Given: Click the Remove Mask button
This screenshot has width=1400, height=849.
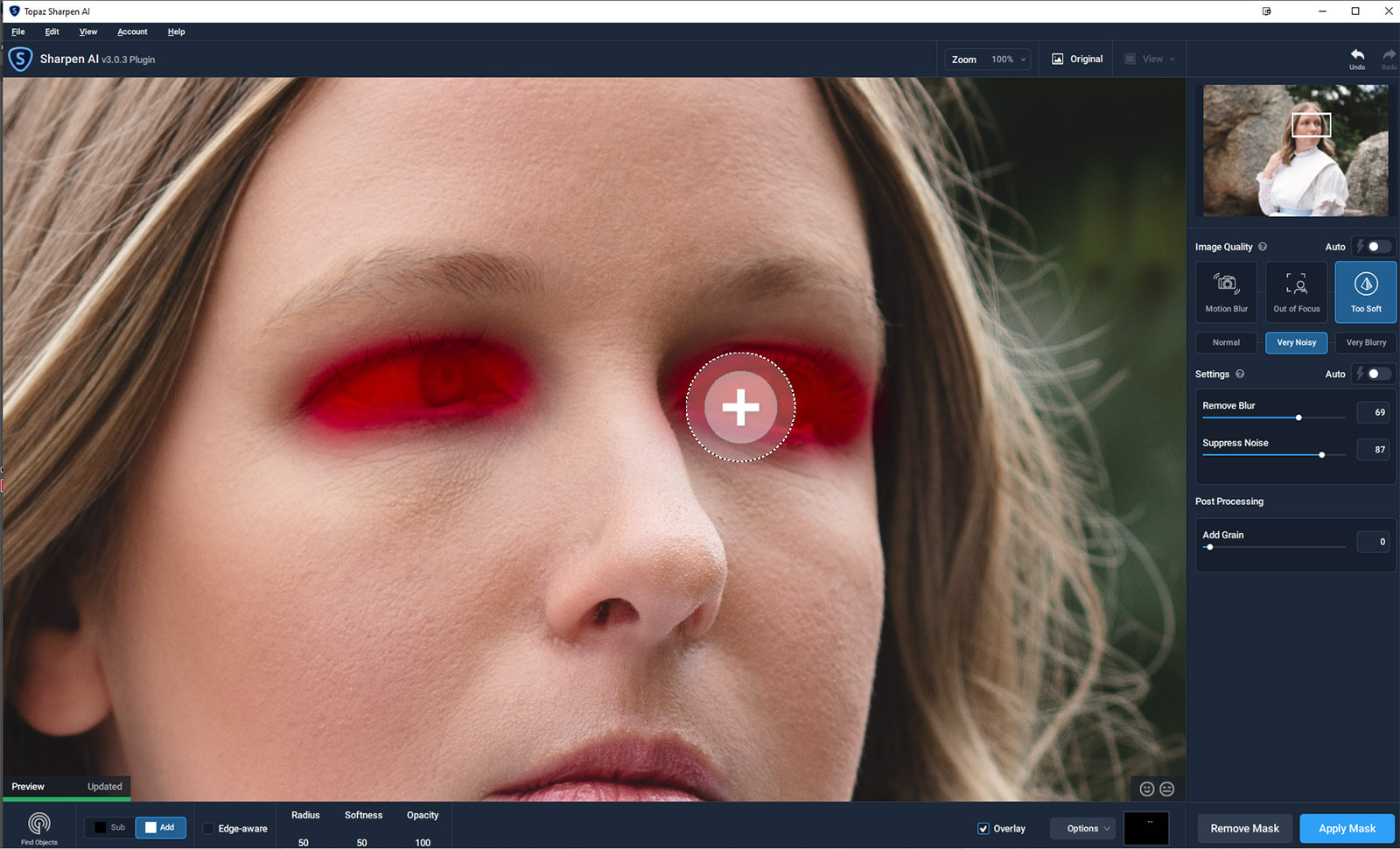Looking at the screenshot, I should (1244, 828).
